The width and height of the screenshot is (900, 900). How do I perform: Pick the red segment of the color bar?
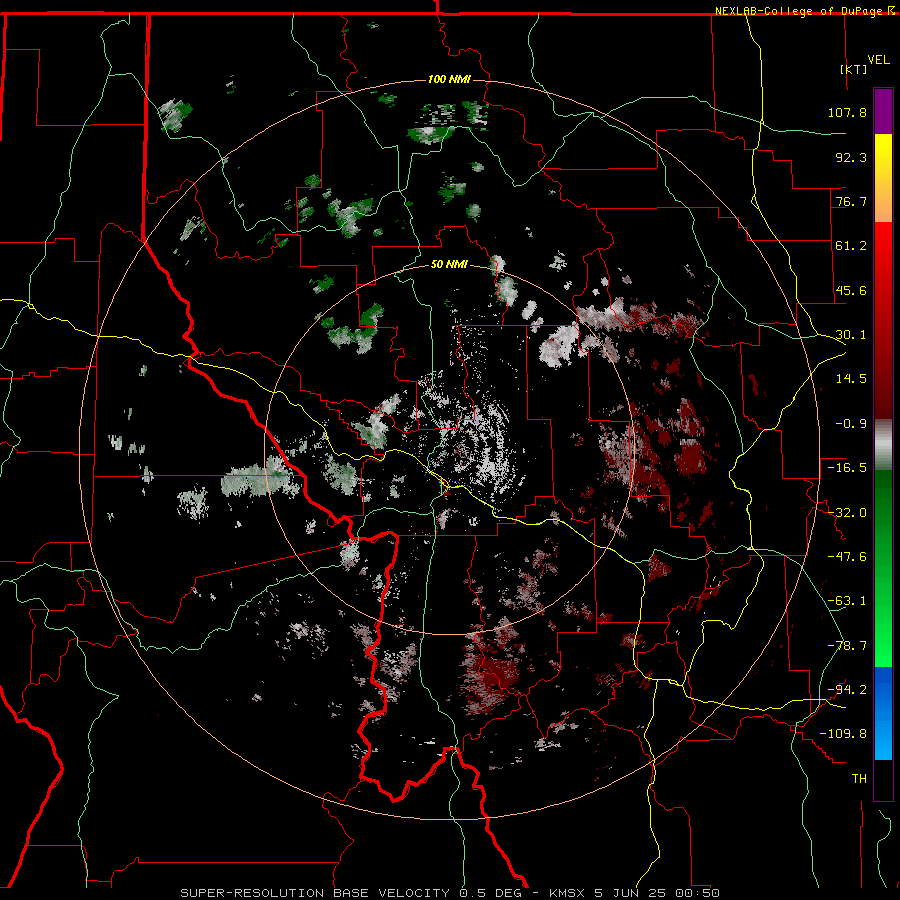pyautogui.click(x=883, y=320)
